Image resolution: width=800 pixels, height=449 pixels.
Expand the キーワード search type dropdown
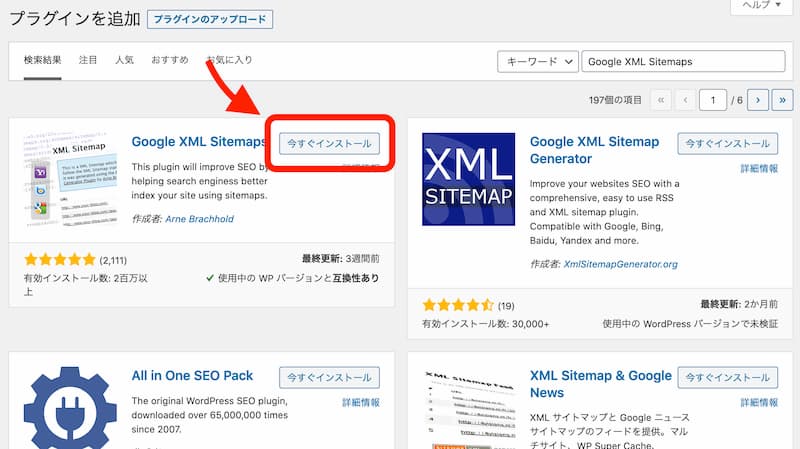click(x=538, y=62)
